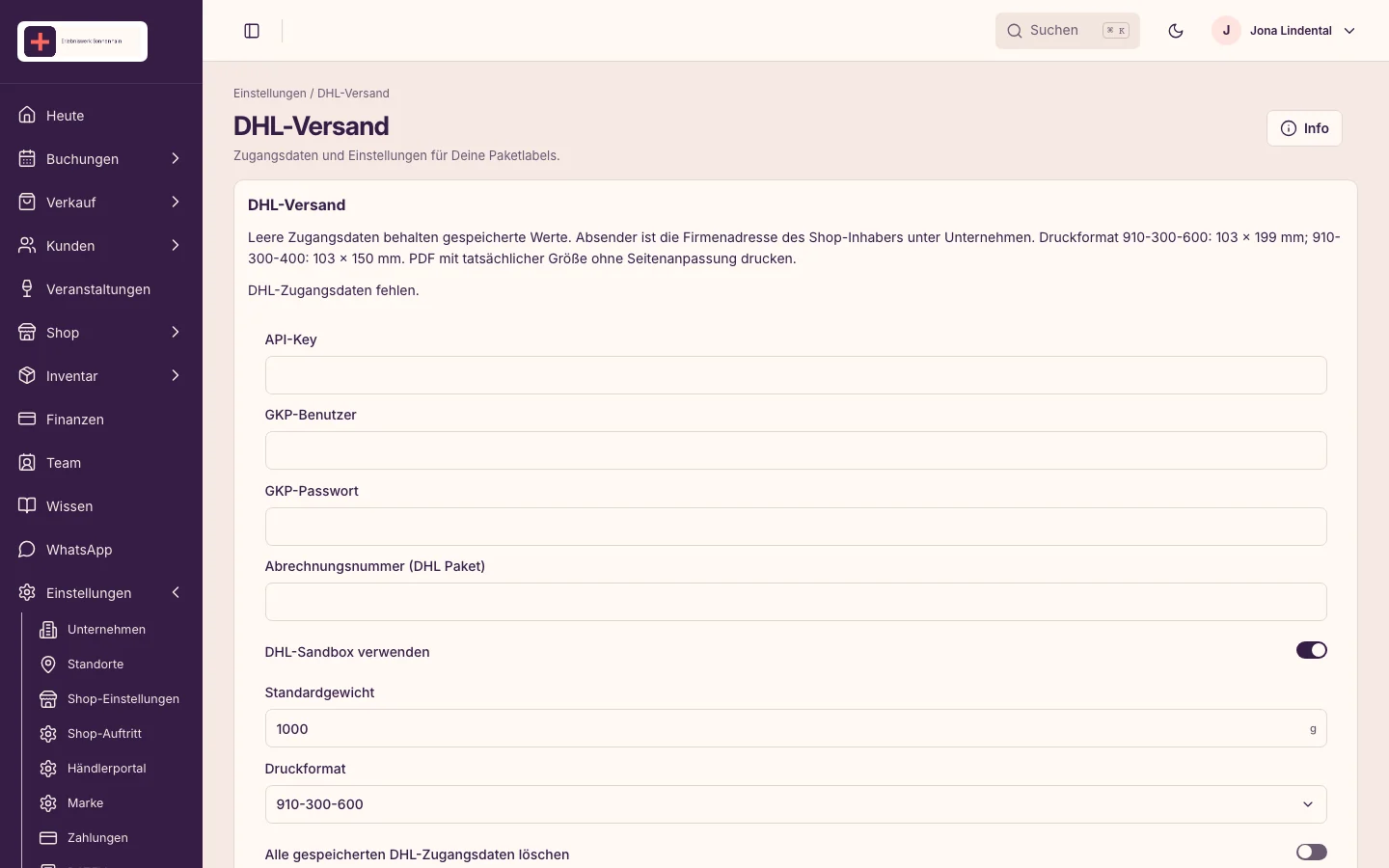Disable the DHL-Sandbox verwenden switch
This screenshot has height=868, width=1389.
coord(1312,651)
